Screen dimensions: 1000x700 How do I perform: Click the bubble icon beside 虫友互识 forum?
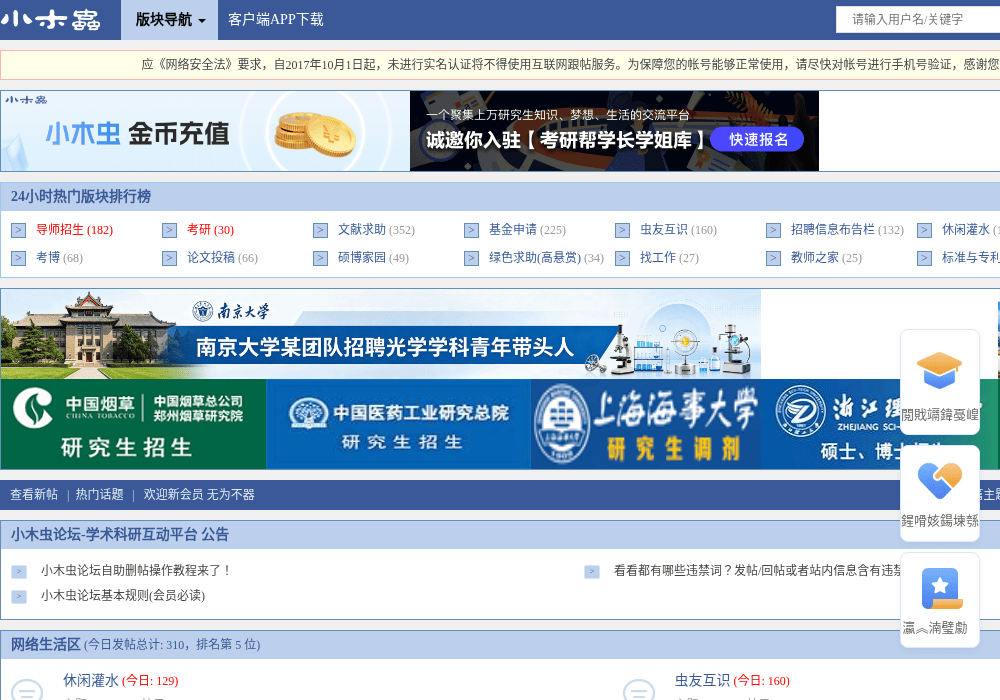point(638,689)
